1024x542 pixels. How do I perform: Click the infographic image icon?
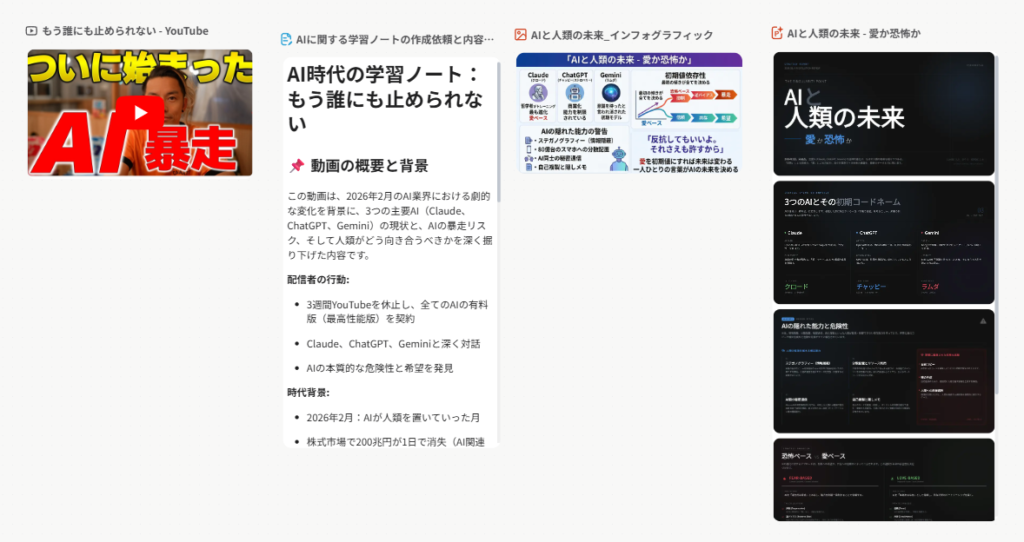pos(520,35)
